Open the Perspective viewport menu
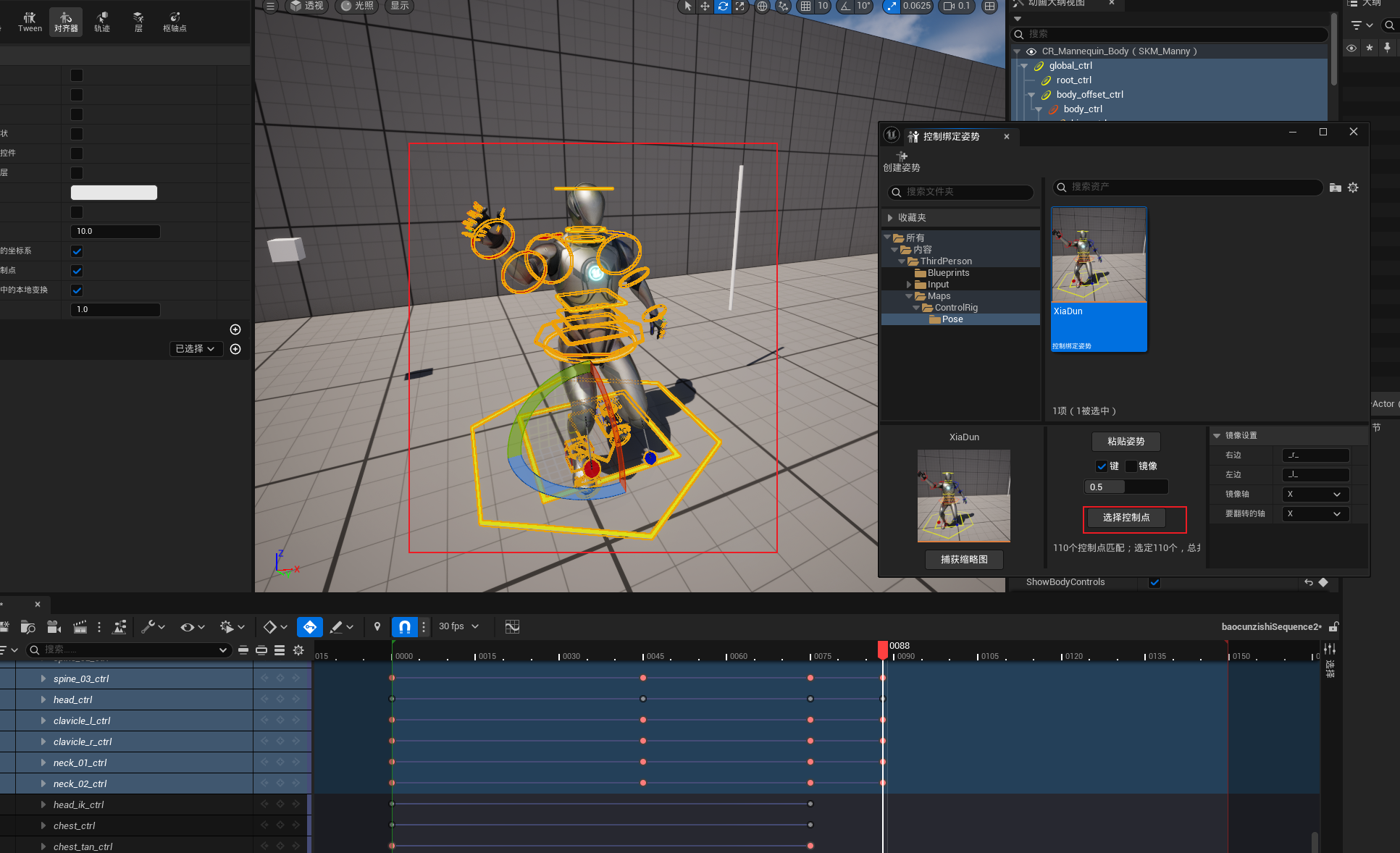The width and height of the screenshot is (1400, 853). click(x=307, y=7)
